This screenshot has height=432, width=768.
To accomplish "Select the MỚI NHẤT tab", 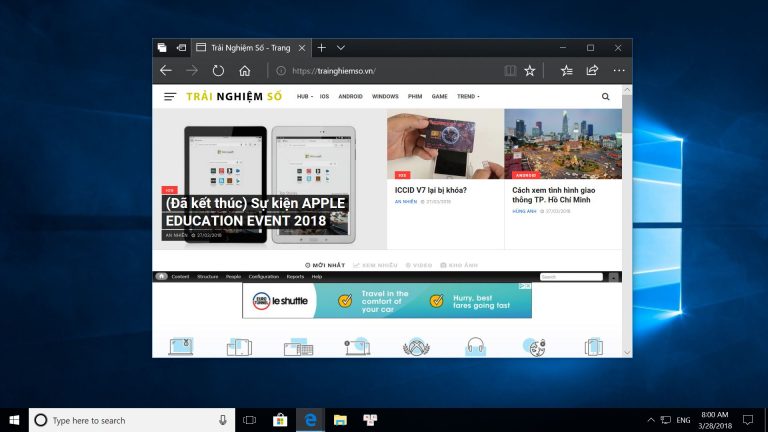I will click(x=325, y=265).
